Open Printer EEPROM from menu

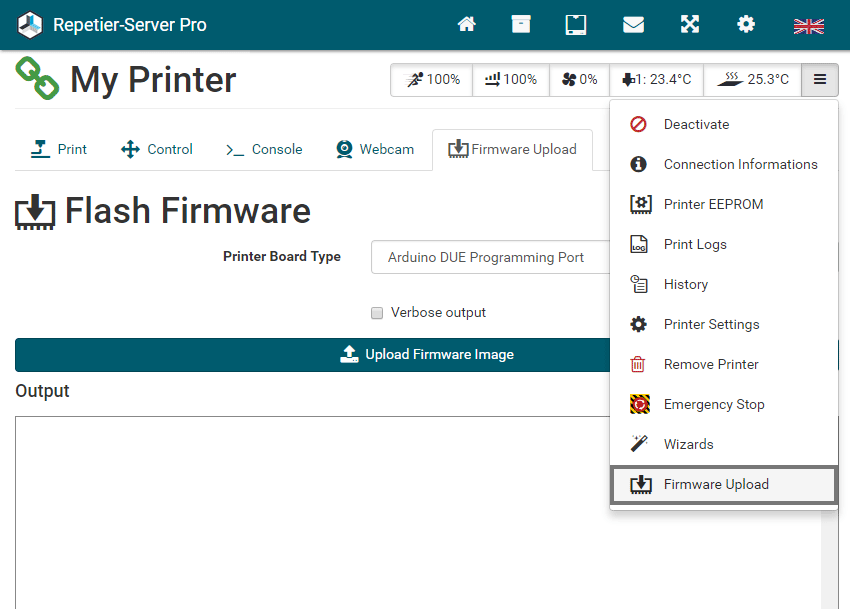724,204
